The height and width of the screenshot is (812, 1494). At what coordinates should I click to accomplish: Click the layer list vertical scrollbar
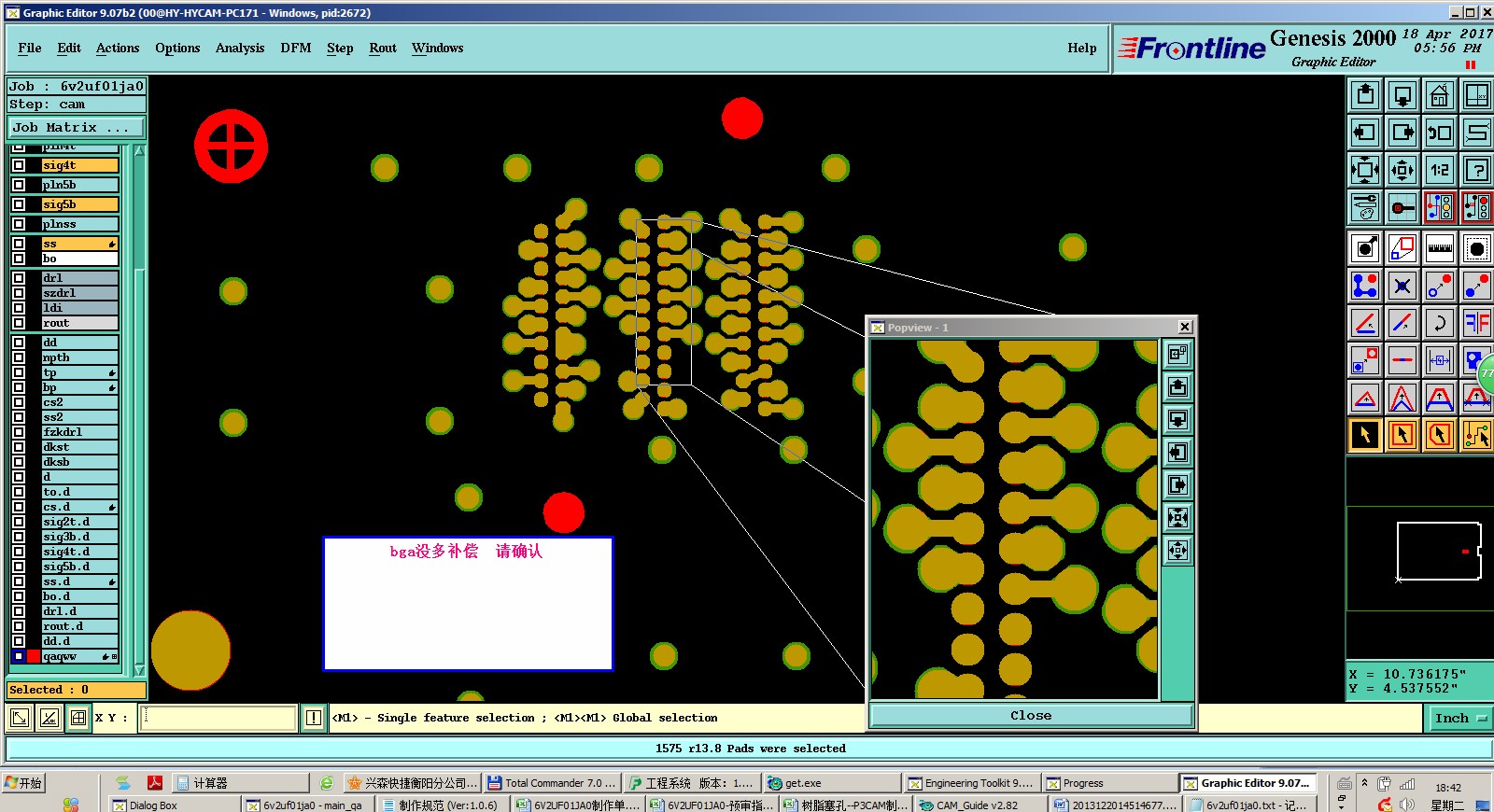(139, 411)
